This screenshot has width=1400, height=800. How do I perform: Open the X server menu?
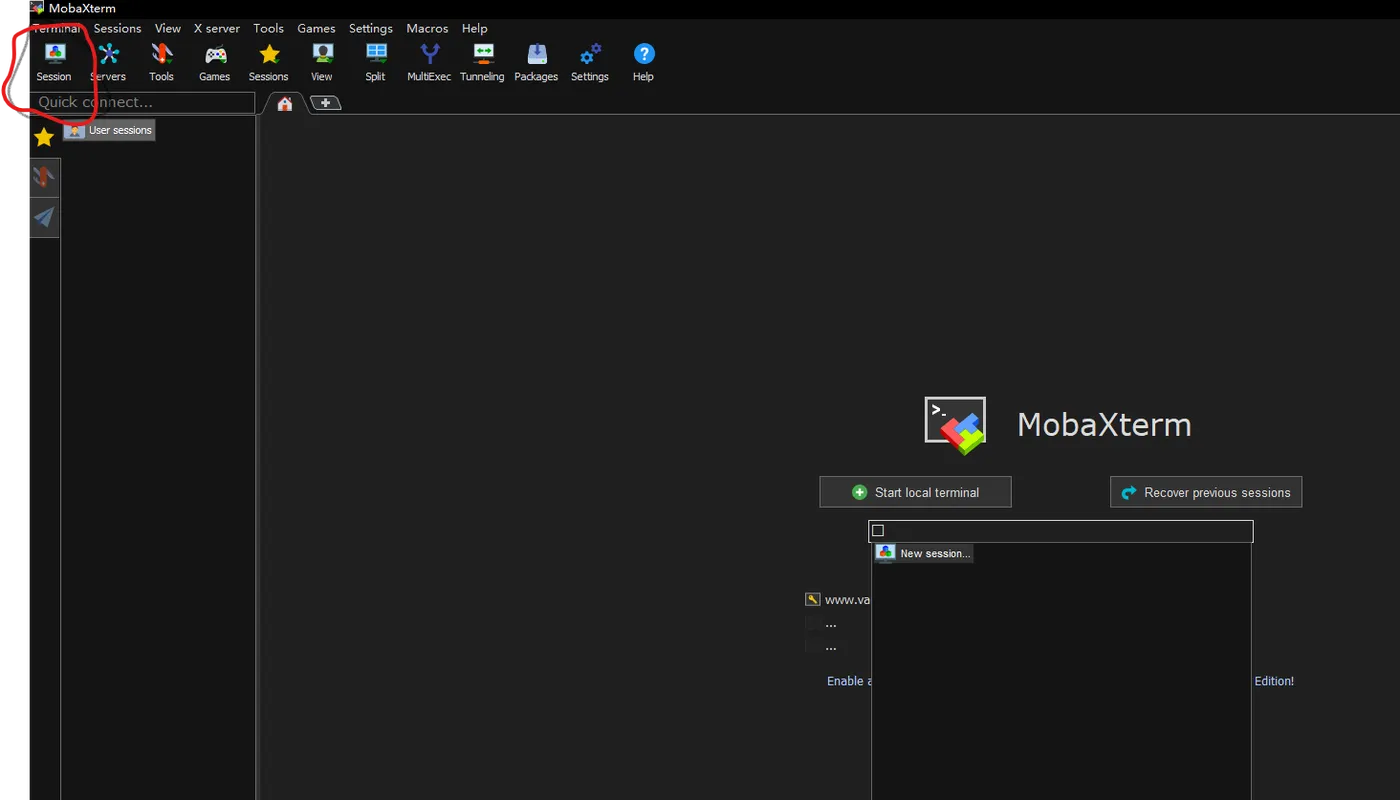click(217, 28)
